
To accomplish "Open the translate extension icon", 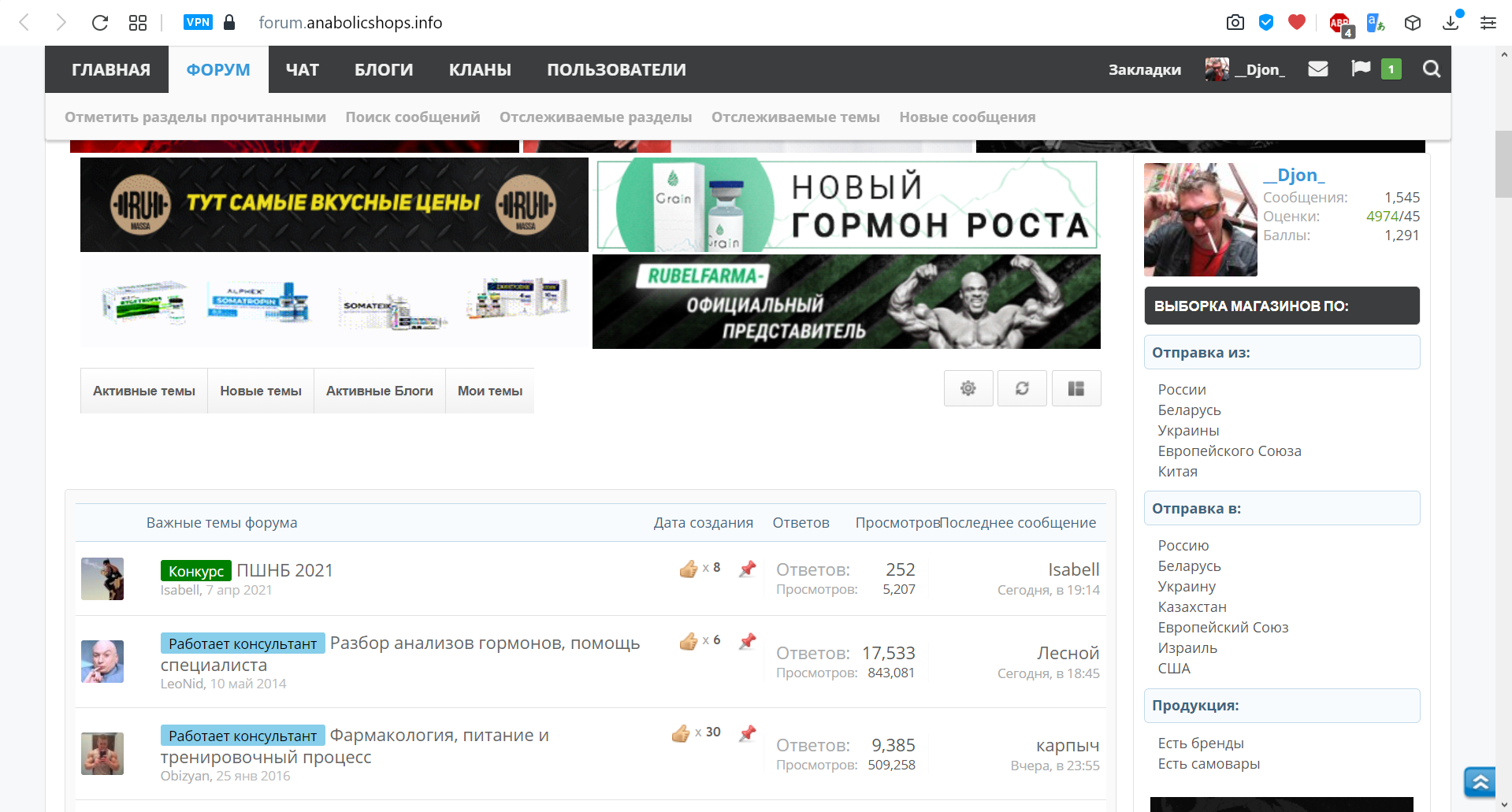I will pos(1376,23).
